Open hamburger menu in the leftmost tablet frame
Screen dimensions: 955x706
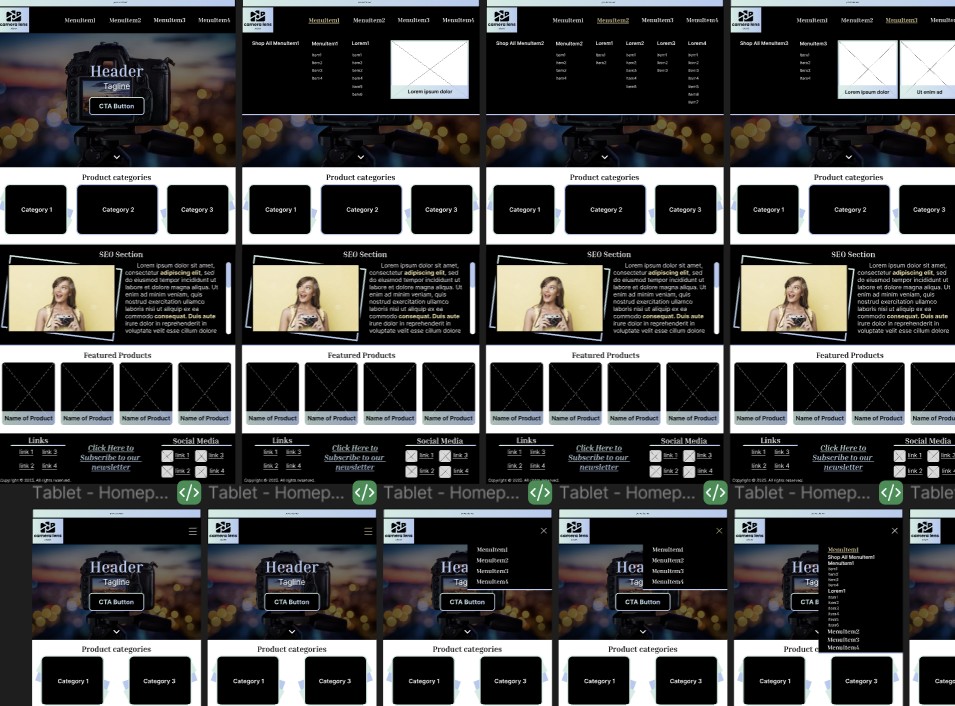[x=193, y=531]
